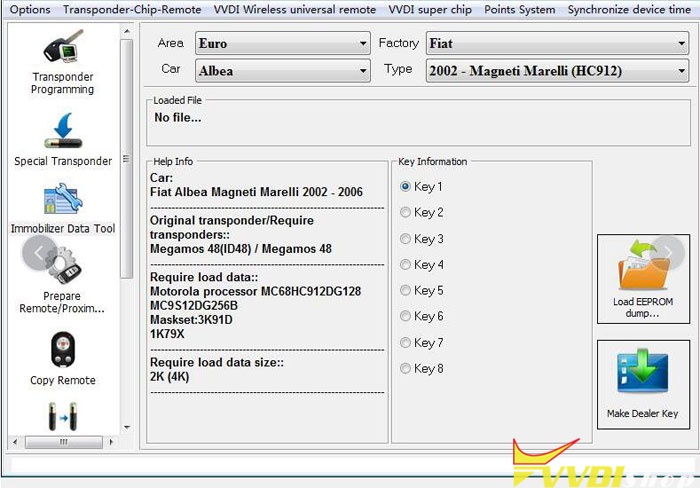Image resolution: width=700 pixels, height=488 pixels.
Task: Click sidebar horizontal scroll right arrow
Action: pyautogui.click(x=111, y=442)
